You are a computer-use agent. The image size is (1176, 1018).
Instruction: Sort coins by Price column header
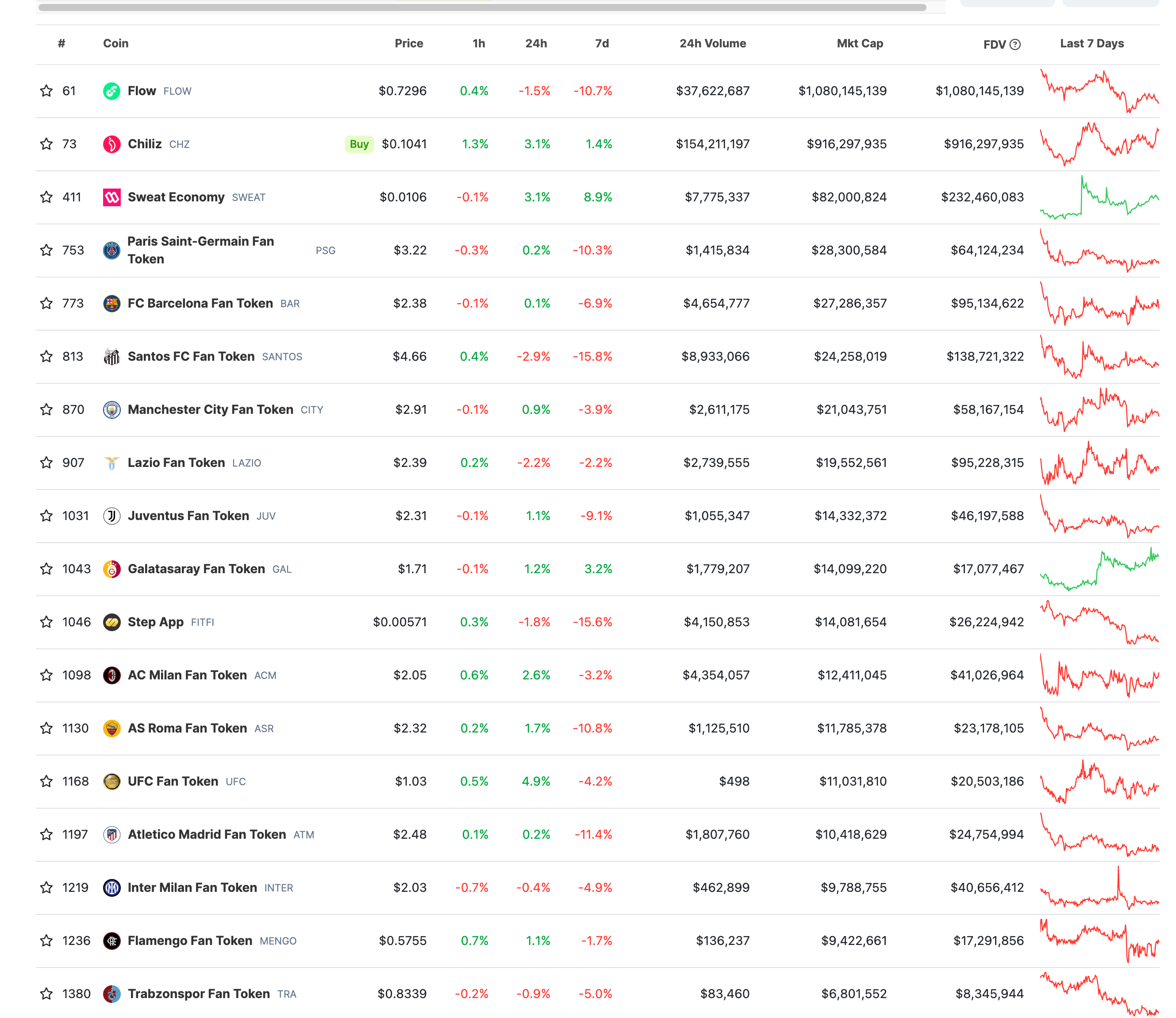coord(408,44)
